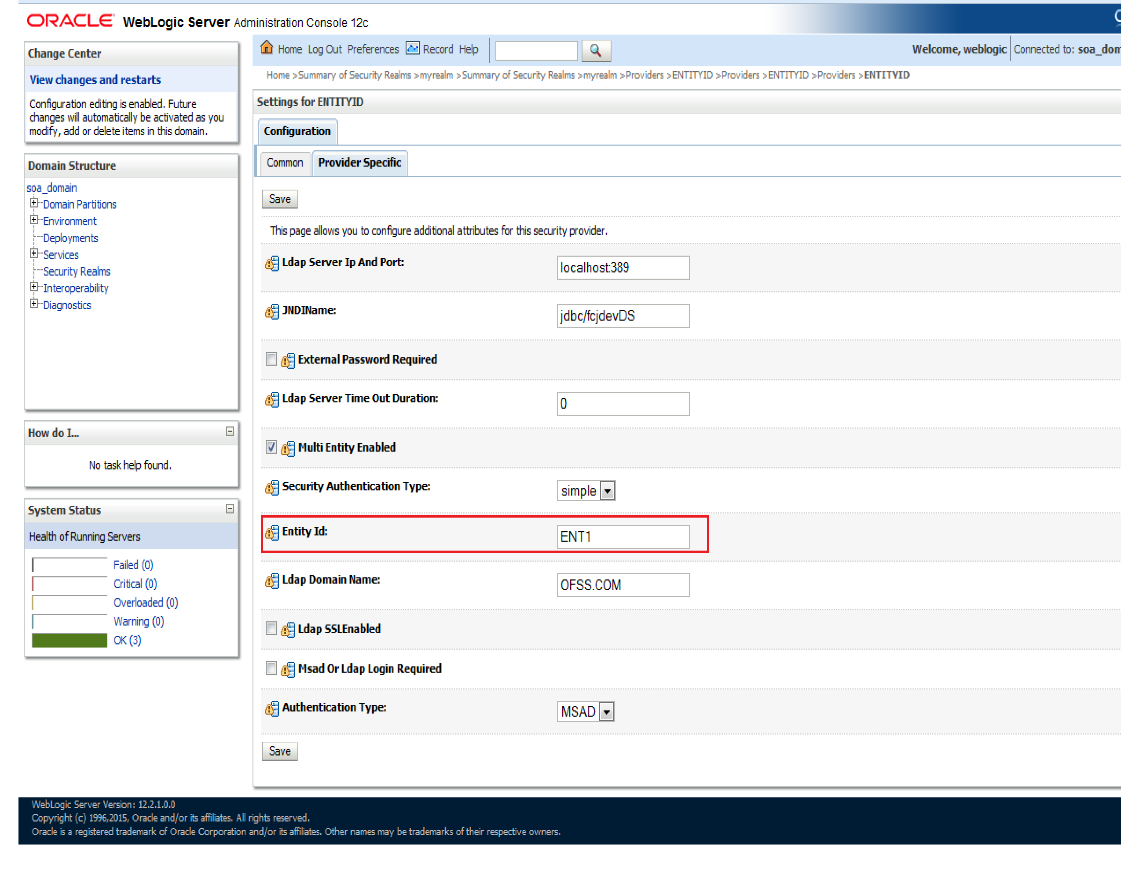Click Ldap Server Ip And Port field
The height and width of the screenshot is (877, 1121).
[x=623, y=268]
